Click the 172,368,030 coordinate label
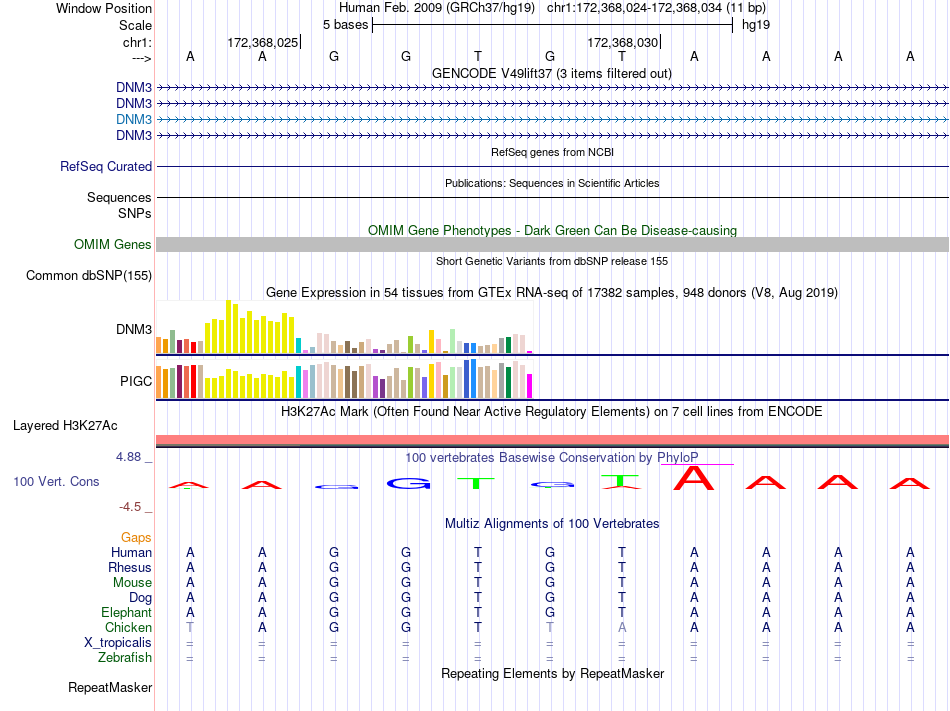 pyautogui.click(x=623, y=42)
